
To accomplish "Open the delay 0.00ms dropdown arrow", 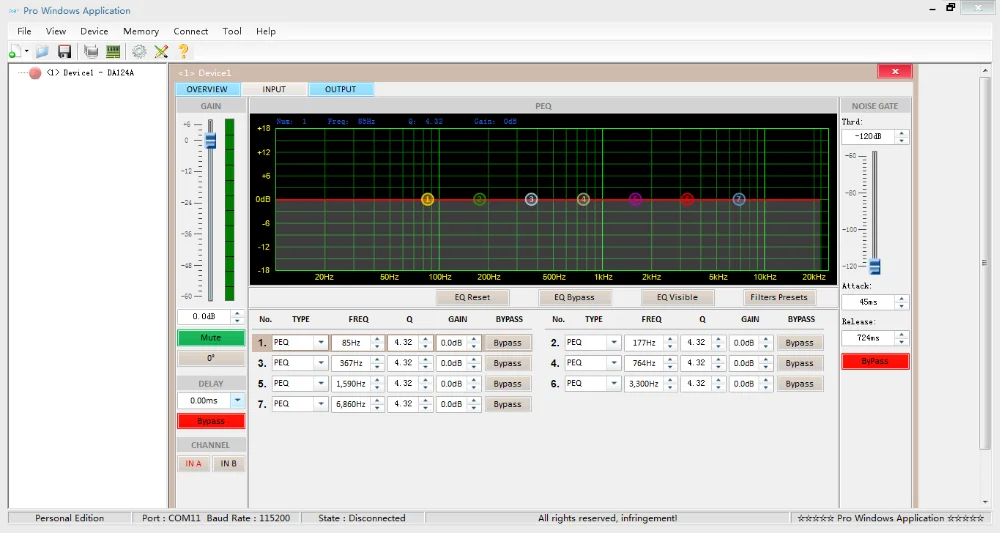I will pyautogui.click(x=237, y=400).
